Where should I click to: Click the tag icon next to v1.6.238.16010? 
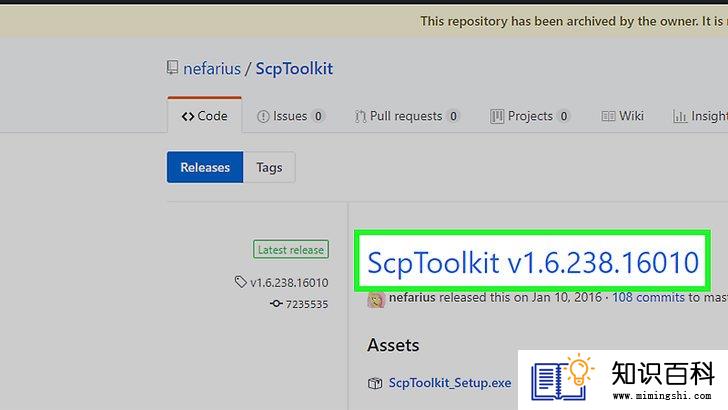coord(240,281)
